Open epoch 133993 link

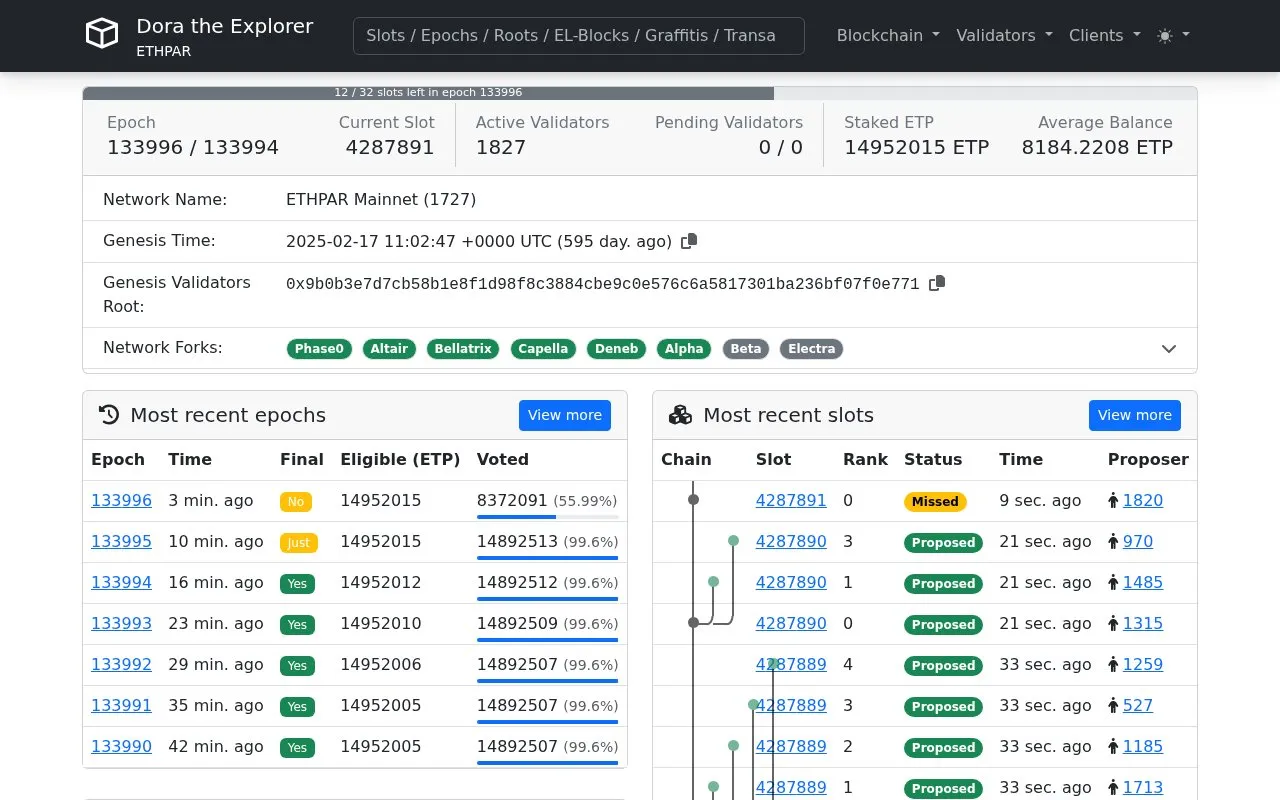pyautogui.click(x=121, y=623)
